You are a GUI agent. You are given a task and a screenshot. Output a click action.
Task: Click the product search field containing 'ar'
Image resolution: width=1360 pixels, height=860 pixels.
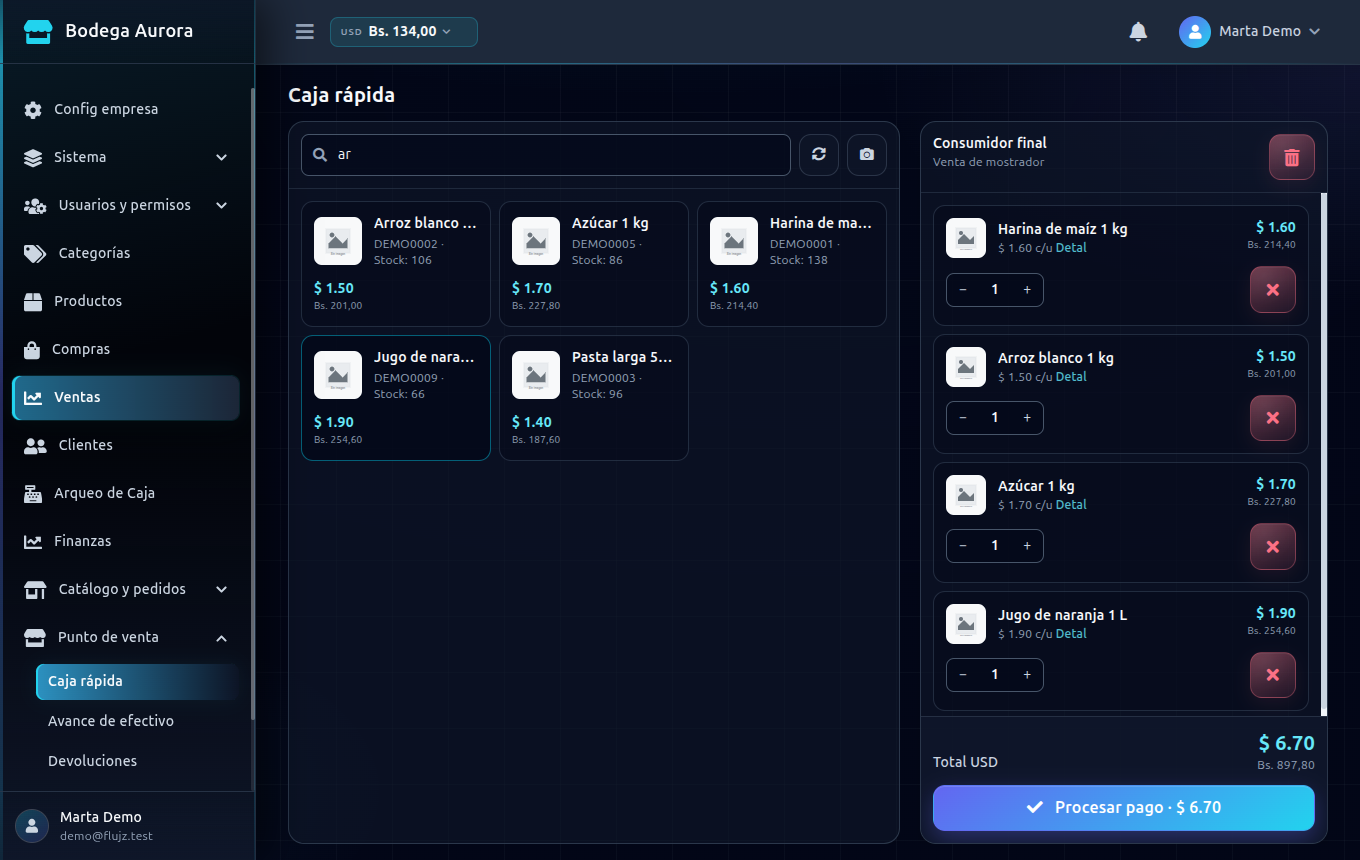point(546,155)
